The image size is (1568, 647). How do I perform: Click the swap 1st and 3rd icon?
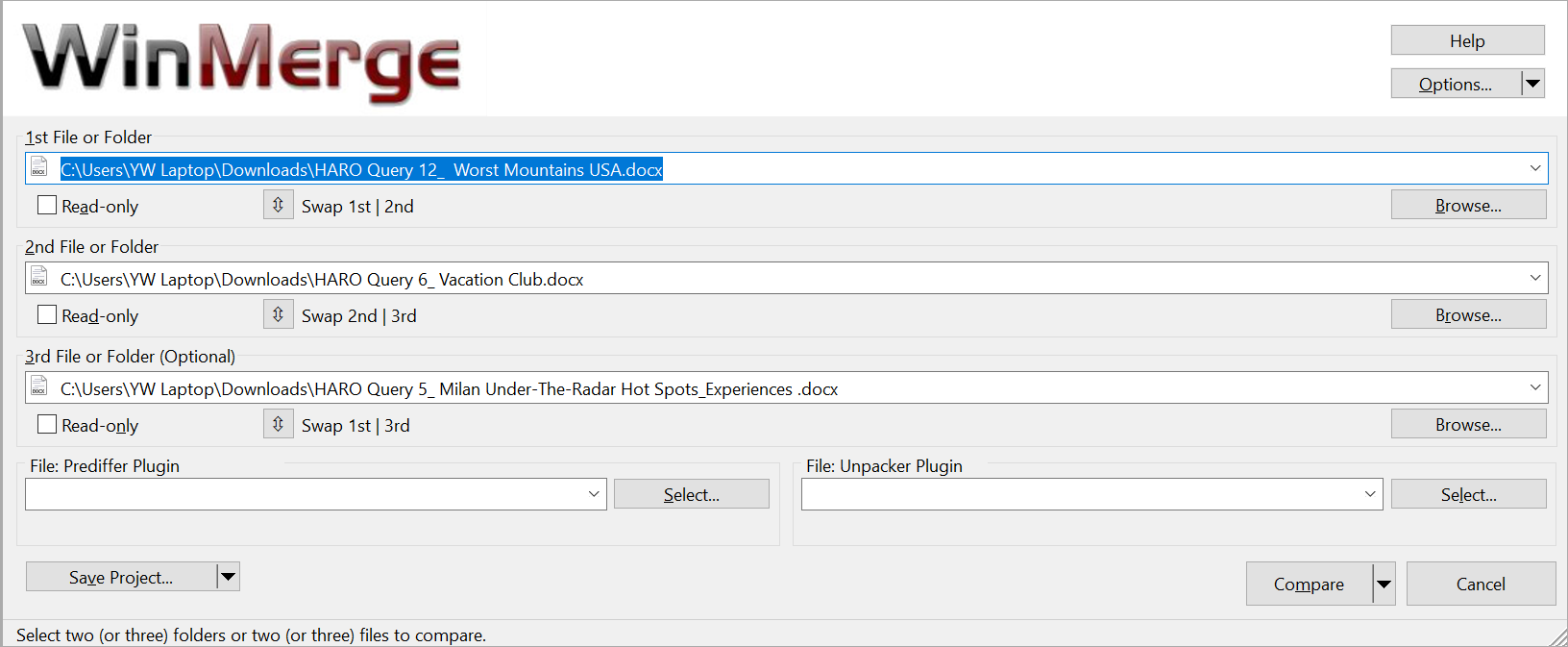tap(278, 424)
